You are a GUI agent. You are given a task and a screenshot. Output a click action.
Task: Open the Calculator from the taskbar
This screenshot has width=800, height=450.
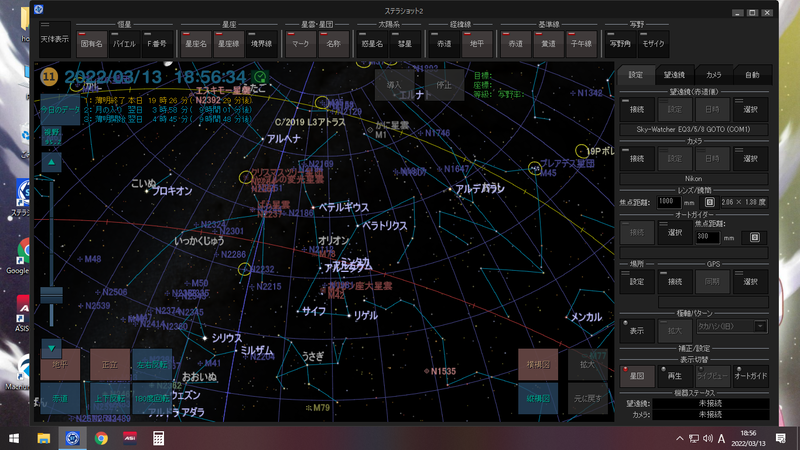(x=158, y=438)
